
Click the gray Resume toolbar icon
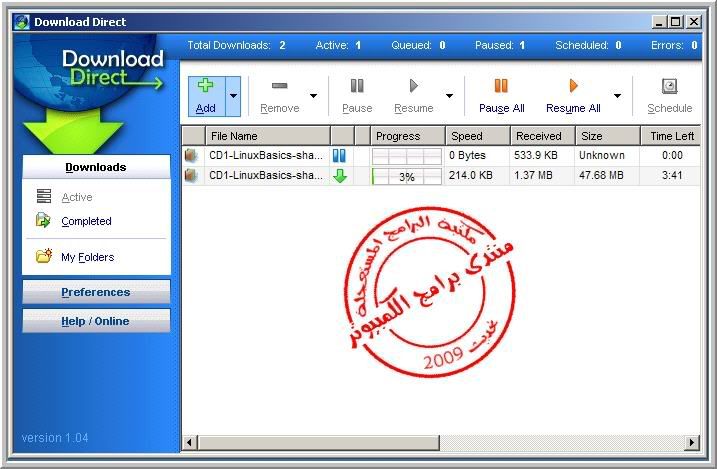coord(413,85)
